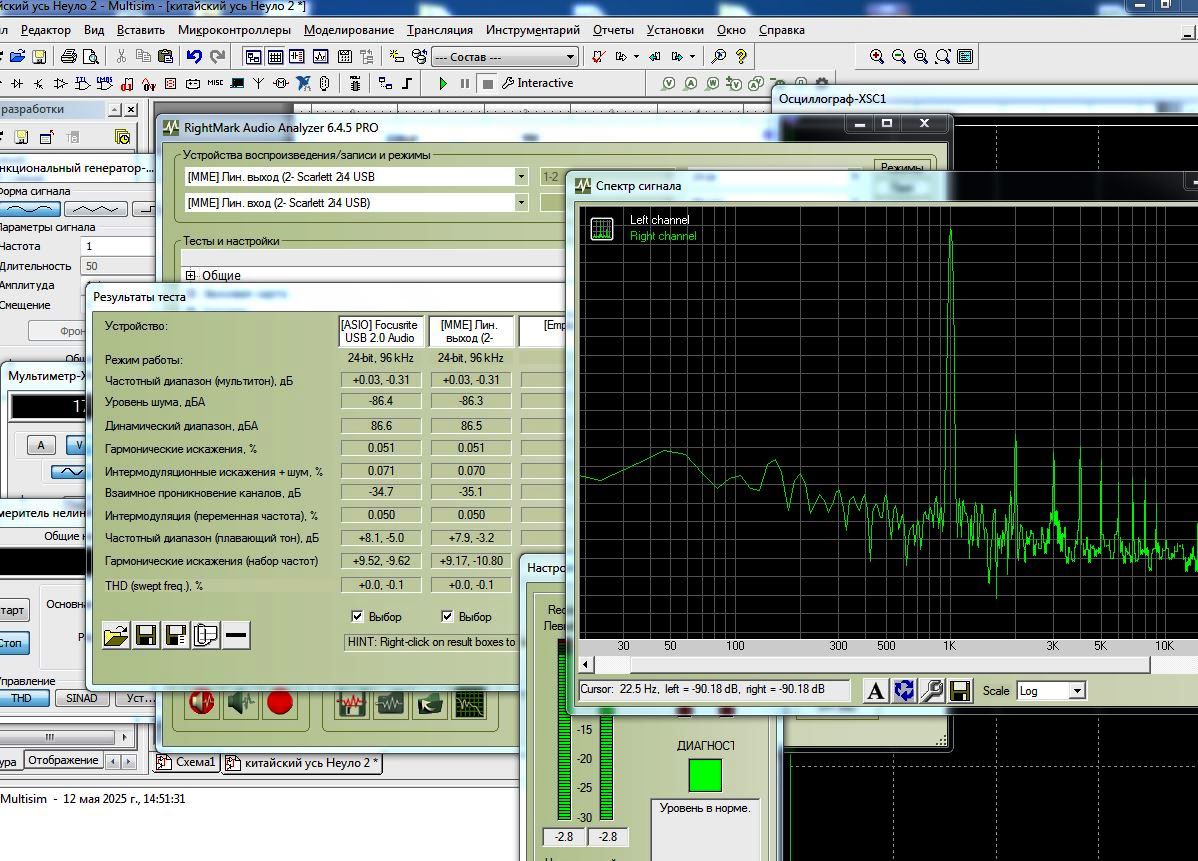Screen dimensions: 1198x861
Task: Click the grid icon beside Left channel legend
Action: point(602,228)
